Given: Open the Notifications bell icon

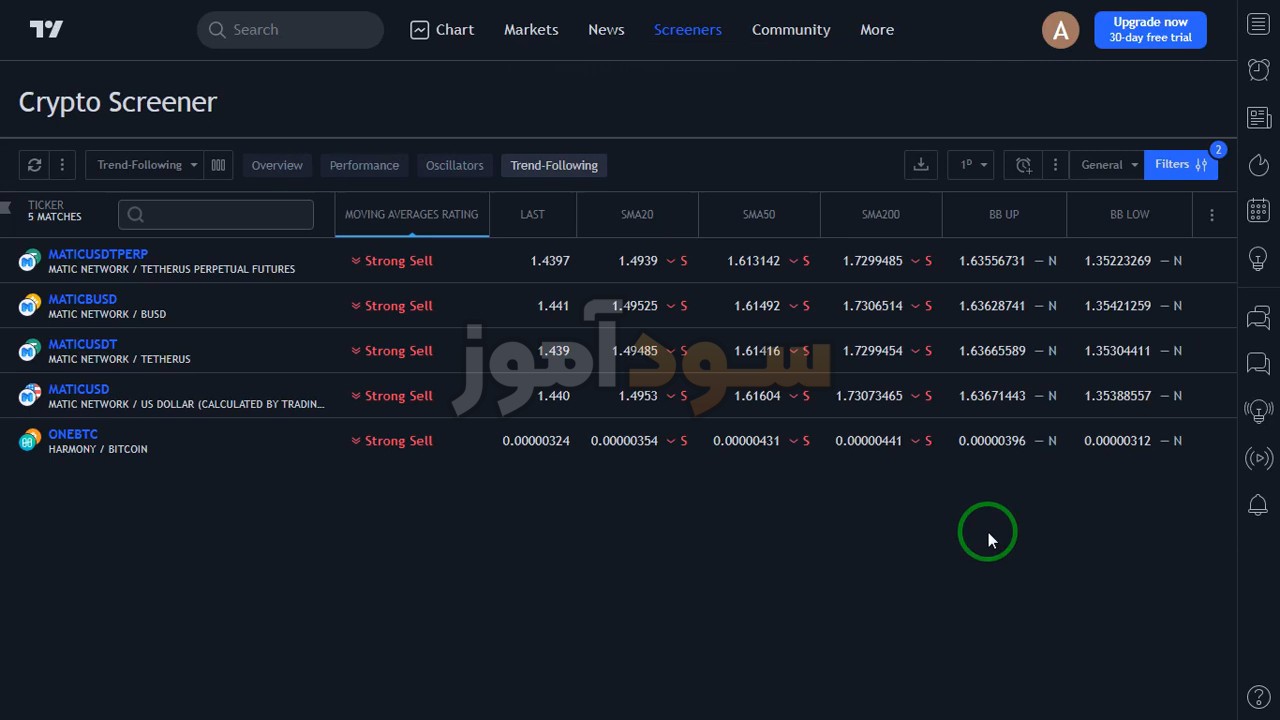Looking at the screenshot, I should click(x=1258, y=505).
